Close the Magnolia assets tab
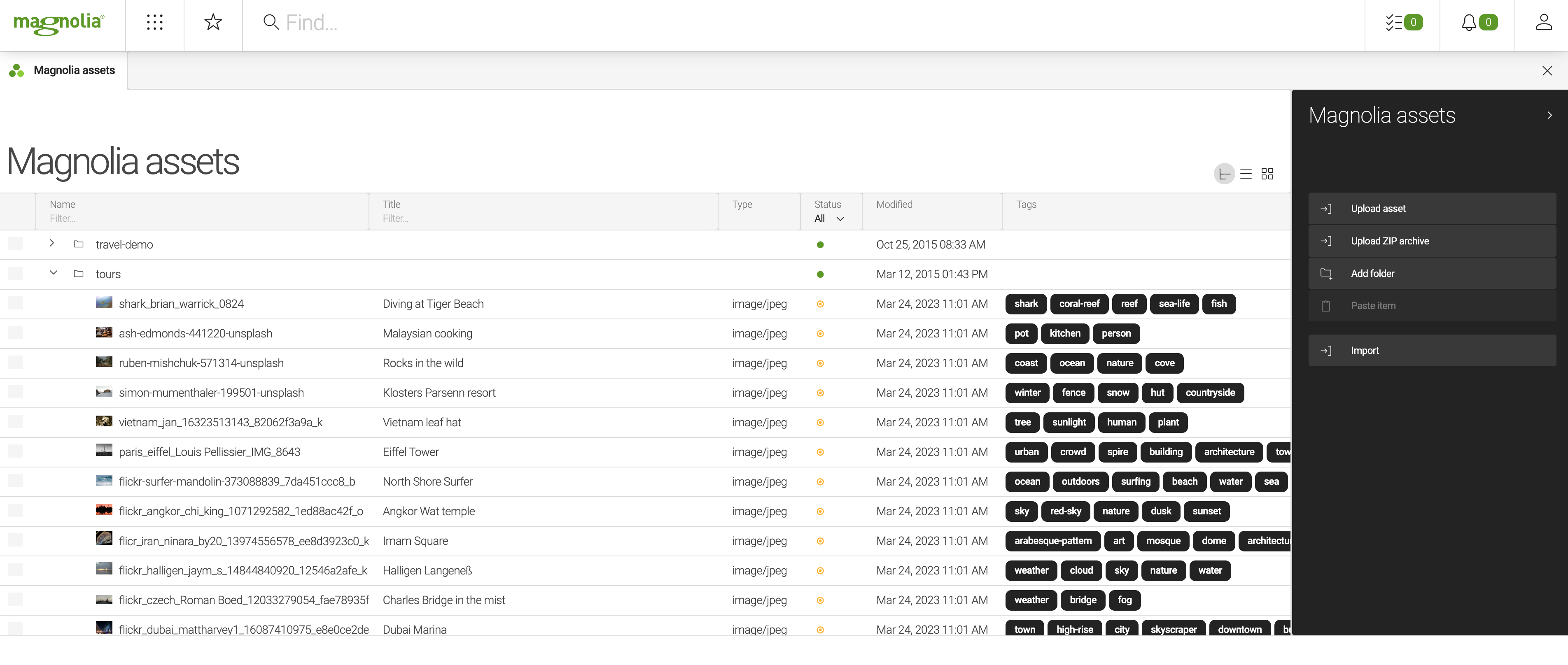The width and height of the screenshot is (1568, 665). click(x=1548, y=71)
